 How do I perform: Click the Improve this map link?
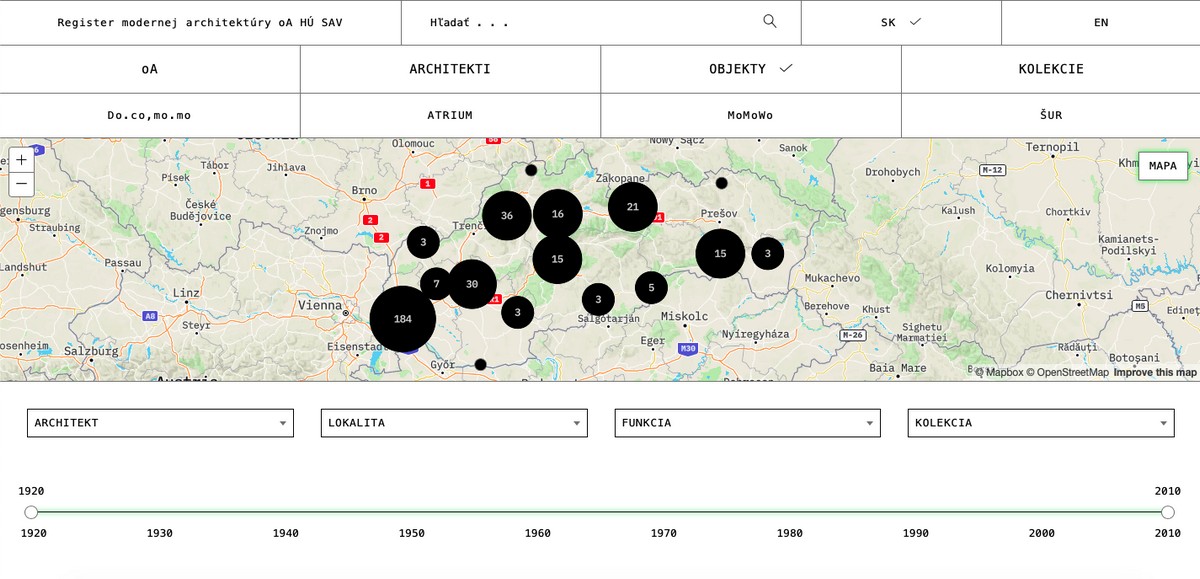1154,373
